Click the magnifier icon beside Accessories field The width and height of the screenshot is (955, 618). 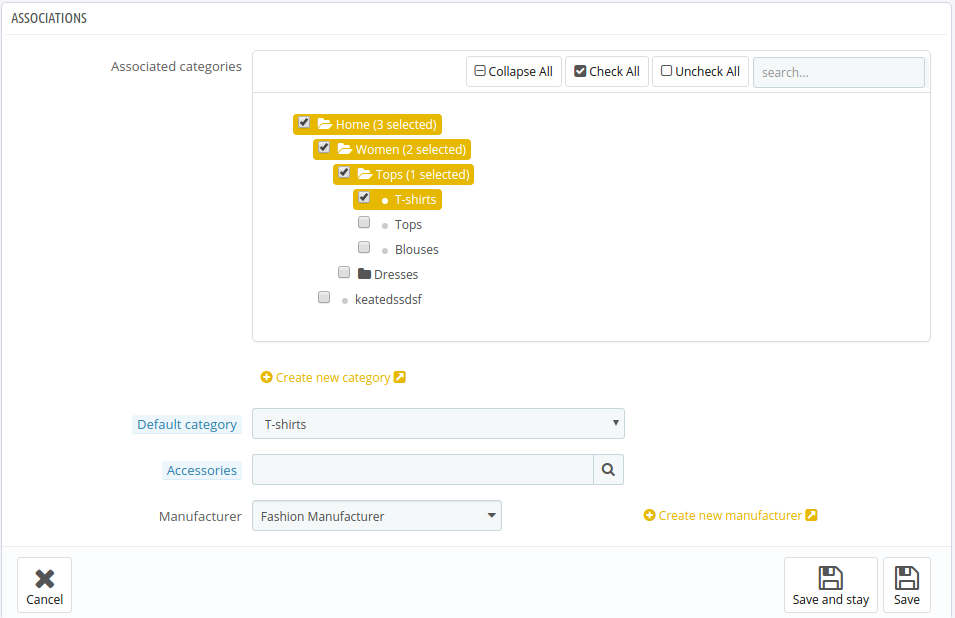[x=608, y=469]
